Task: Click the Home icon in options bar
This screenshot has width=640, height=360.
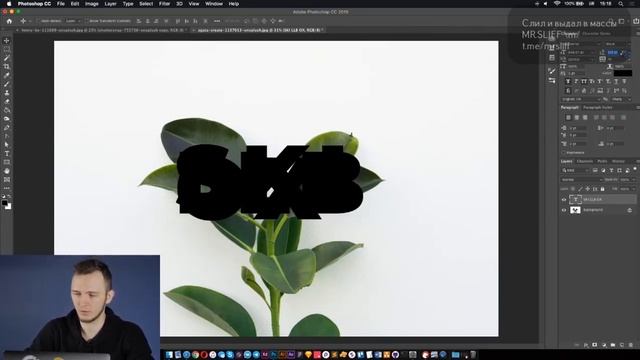Action: (9, 21)
